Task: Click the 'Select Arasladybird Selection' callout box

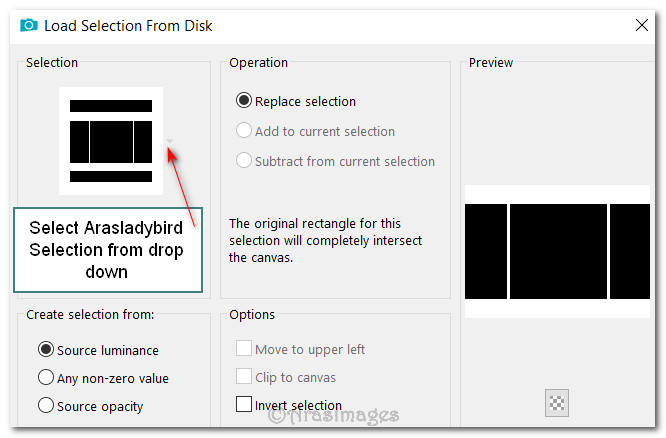Action: tap(106, 248)
